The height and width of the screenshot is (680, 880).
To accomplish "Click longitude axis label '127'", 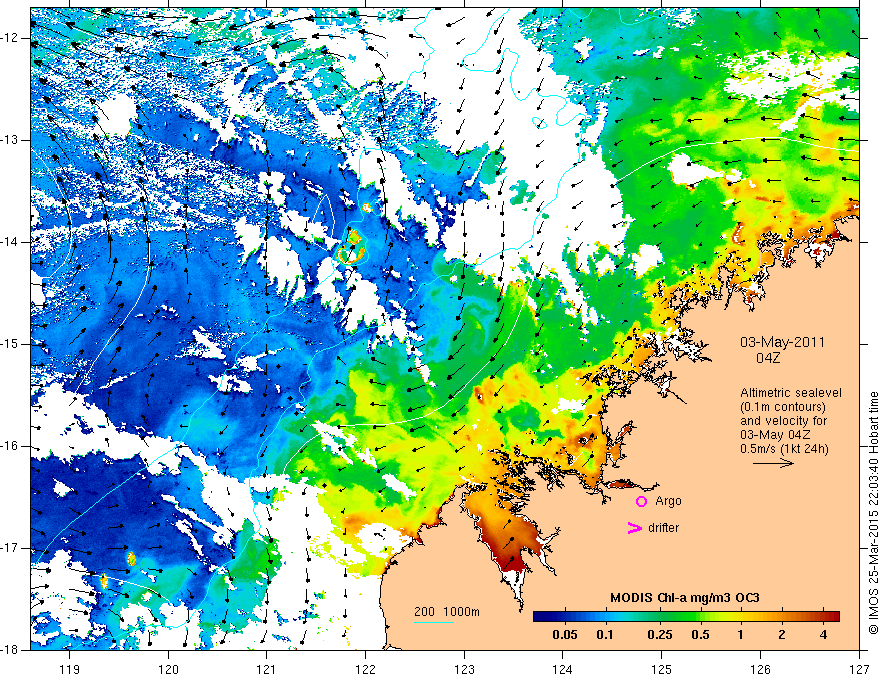I will (x=859, y=669).
